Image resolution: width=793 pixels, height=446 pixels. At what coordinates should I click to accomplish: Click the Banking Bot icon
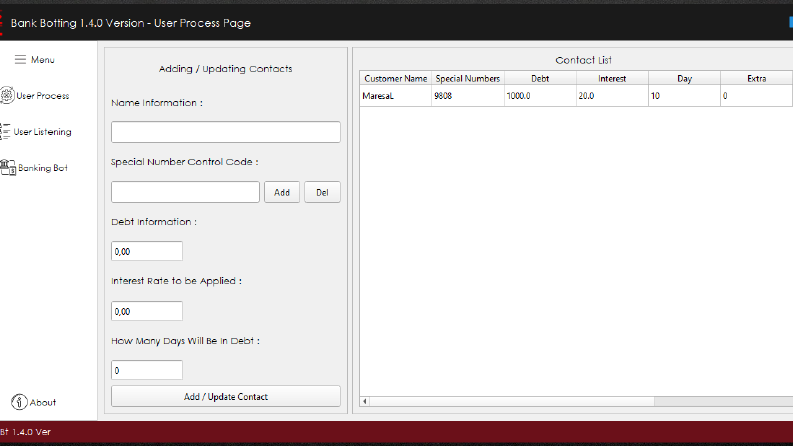pyautogui.click(x=8, y=167)
